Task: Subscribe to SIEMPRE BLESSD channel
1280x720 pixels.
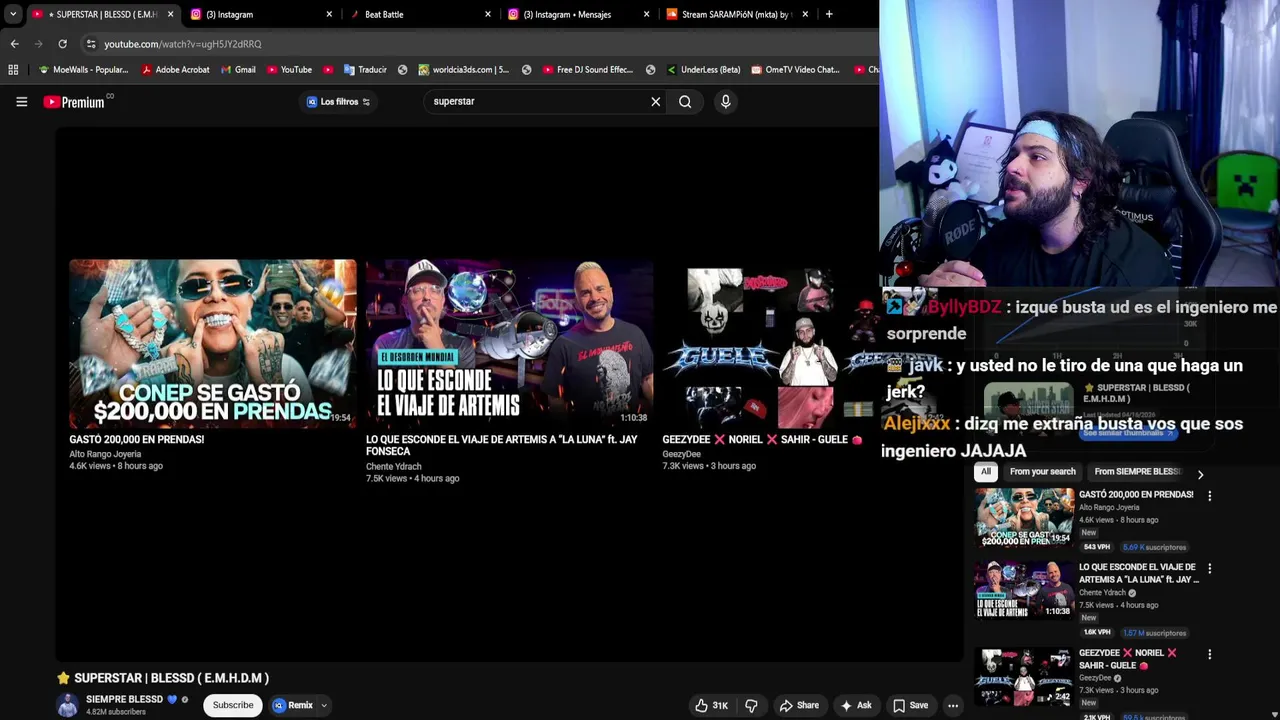Action: pyautogui.click(x=233, y=705)
